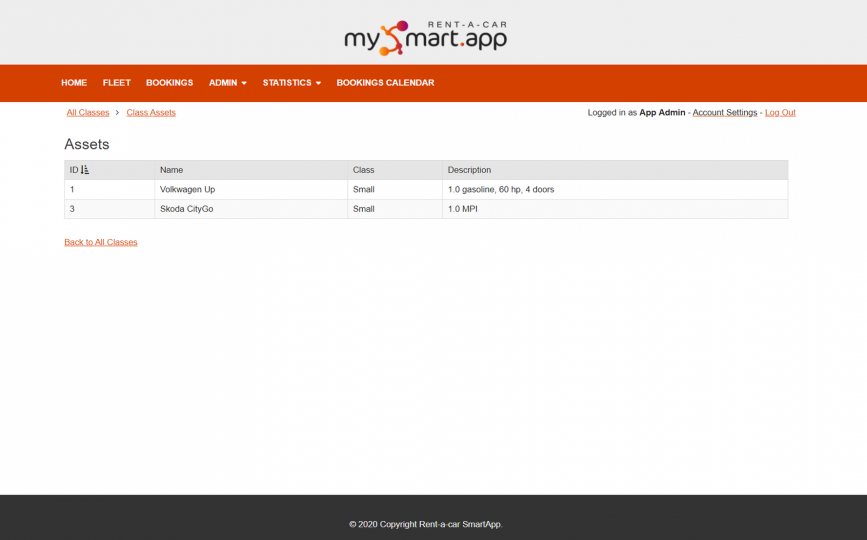Image resolution: width=867 pixels, height=540 pixels.
Task: Open Account Settings link
Action: (724, 112)
